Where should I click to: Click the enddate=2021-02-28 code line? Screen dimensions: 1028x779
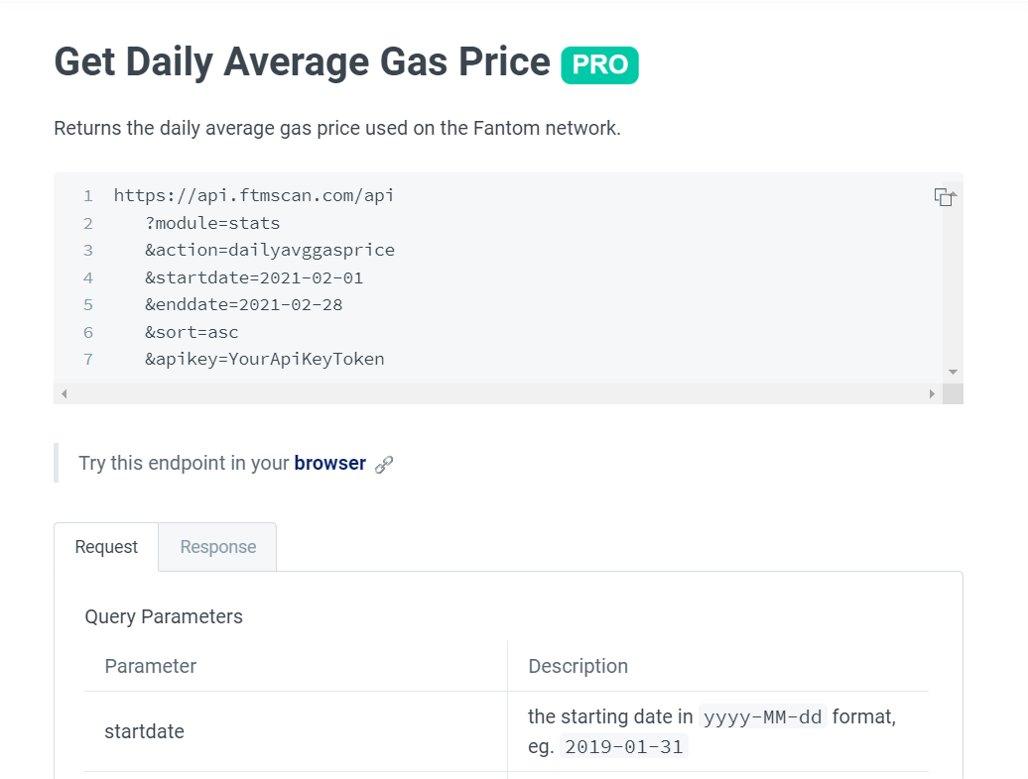coord(243,305)
